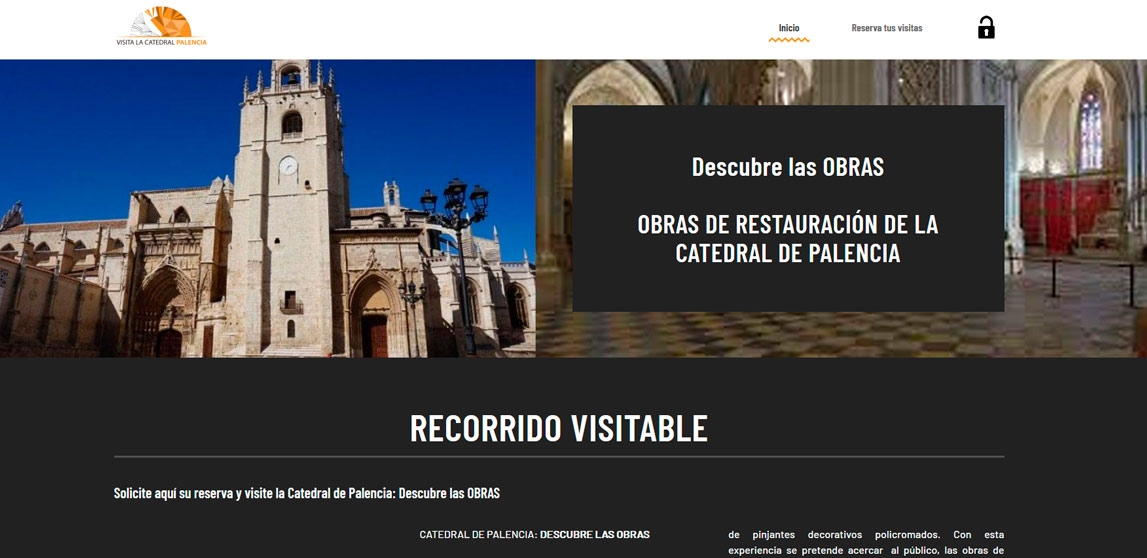Select the Descubre las OBRAS banner heading

click(x=788, y=167)
